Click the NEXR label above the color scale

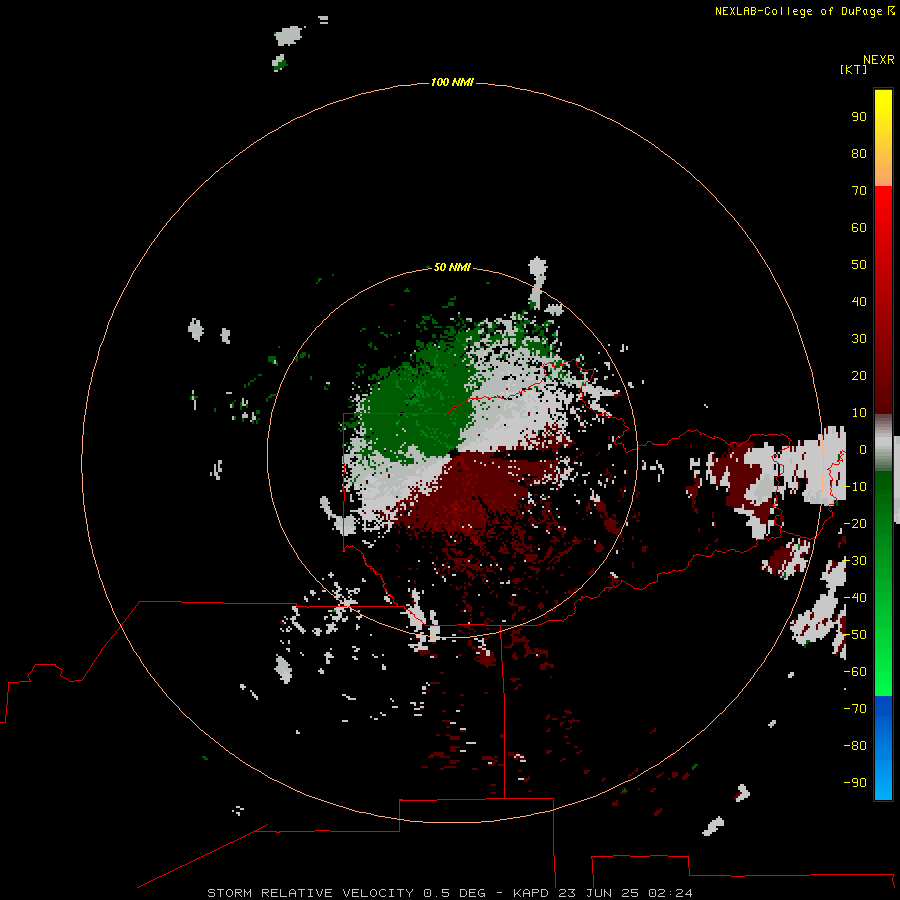(x=878, y=60)
